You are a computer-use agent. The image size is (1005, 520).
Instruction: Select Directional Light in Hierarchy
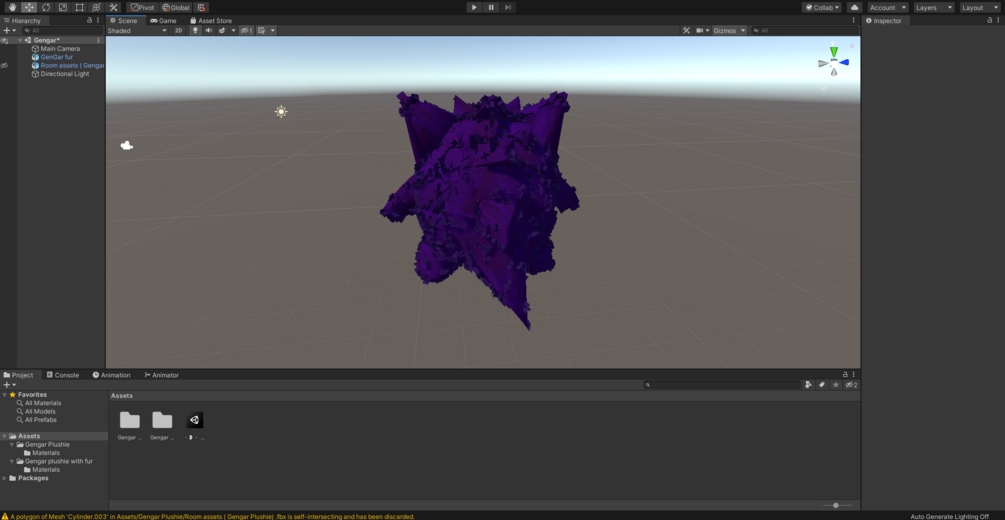[60, 74]
